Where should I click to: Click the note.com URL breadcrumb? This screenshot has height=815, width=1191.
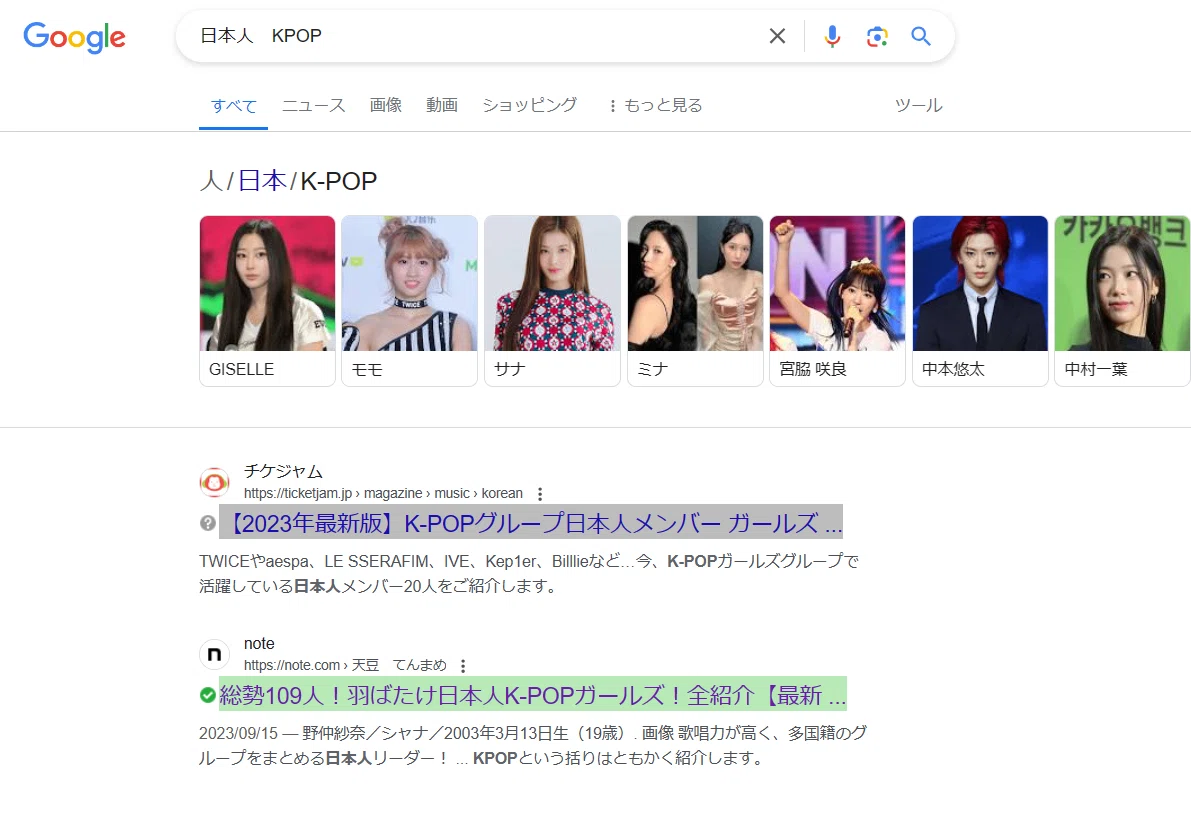(x=346, y=665)
